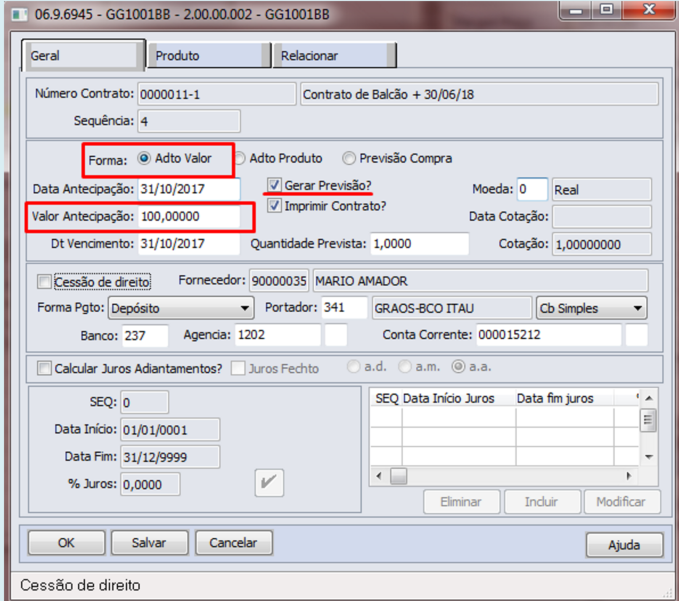Select the a.d. interest radio button

[x=353, y=367]
